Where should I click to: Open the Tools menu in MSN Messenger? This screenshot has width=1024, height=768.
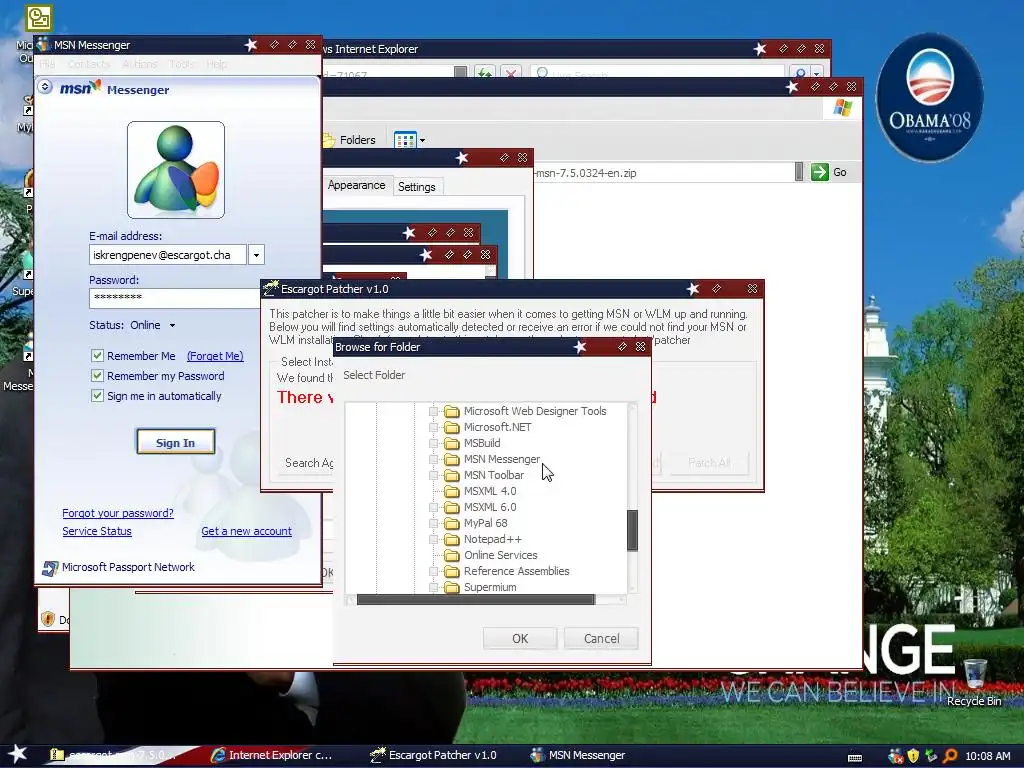[x=181, y=64]
